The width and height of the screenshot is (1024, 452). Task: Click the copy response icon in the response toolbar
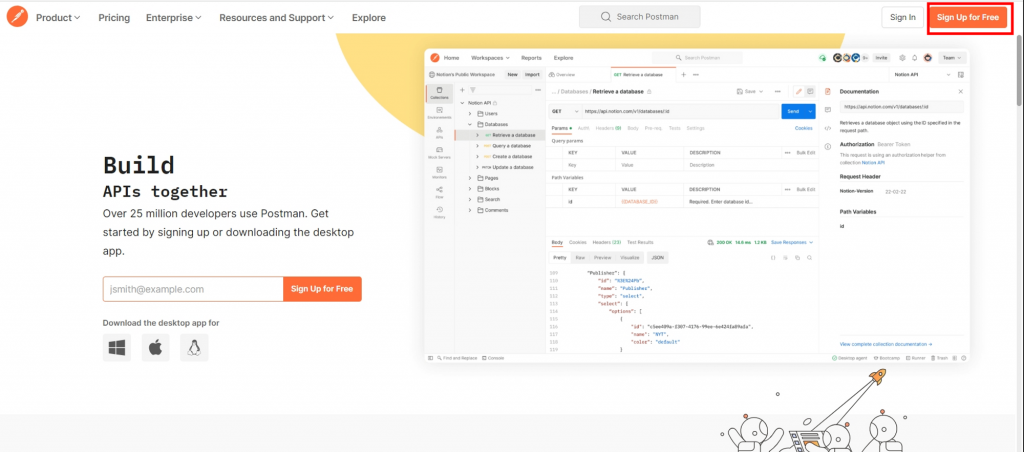tap(797, 258)
